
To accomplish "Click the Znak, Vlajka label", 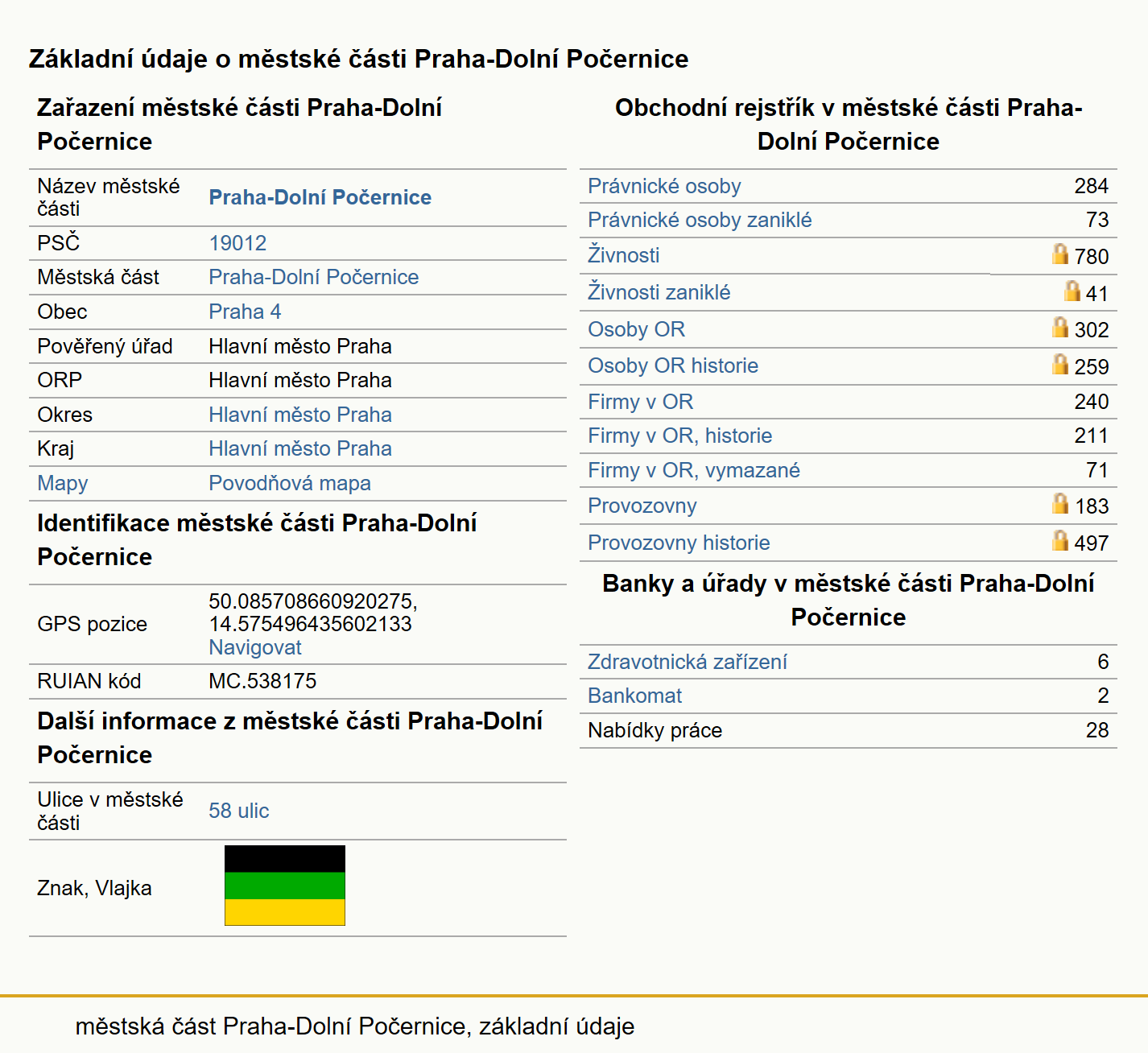I will coord(94,888).
